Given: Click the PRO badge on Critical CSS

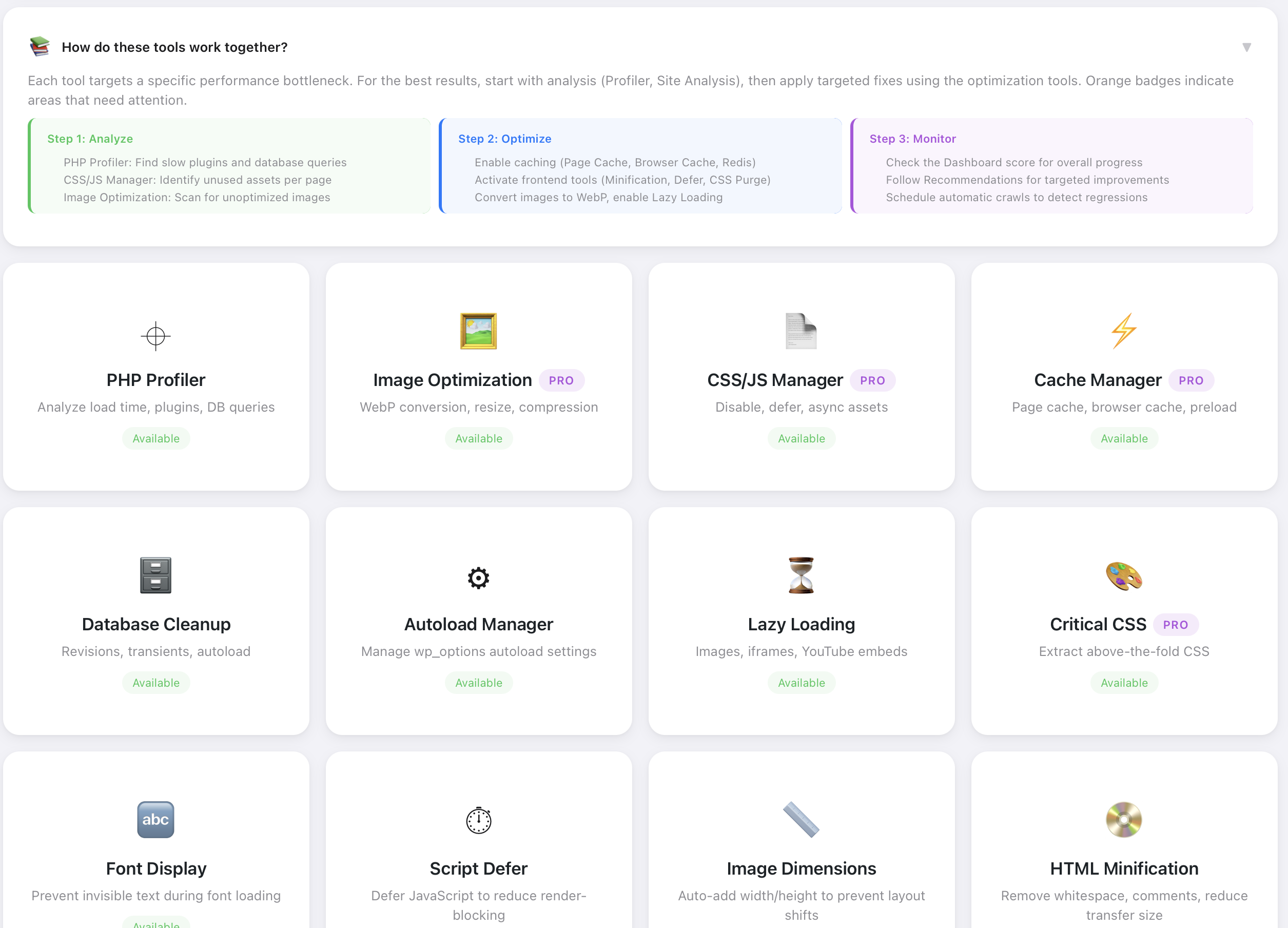Looking at the screenshot, I should pyautogui.click(x=1176, y=624).
